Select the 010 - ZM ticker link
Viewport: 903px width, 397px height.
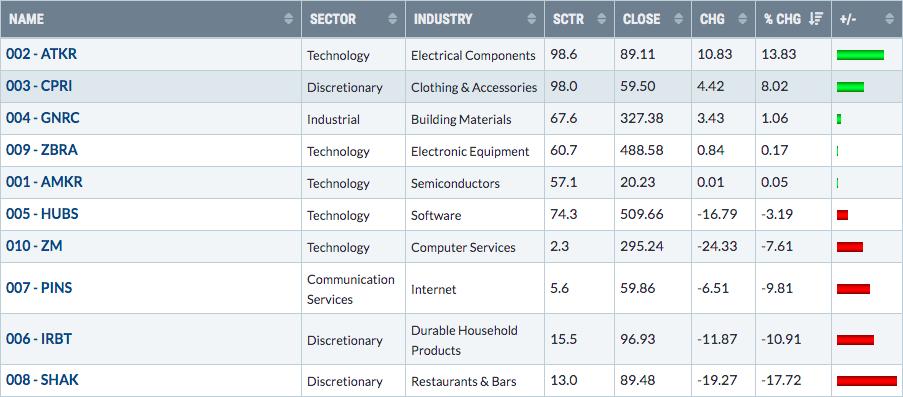point(35,246)
